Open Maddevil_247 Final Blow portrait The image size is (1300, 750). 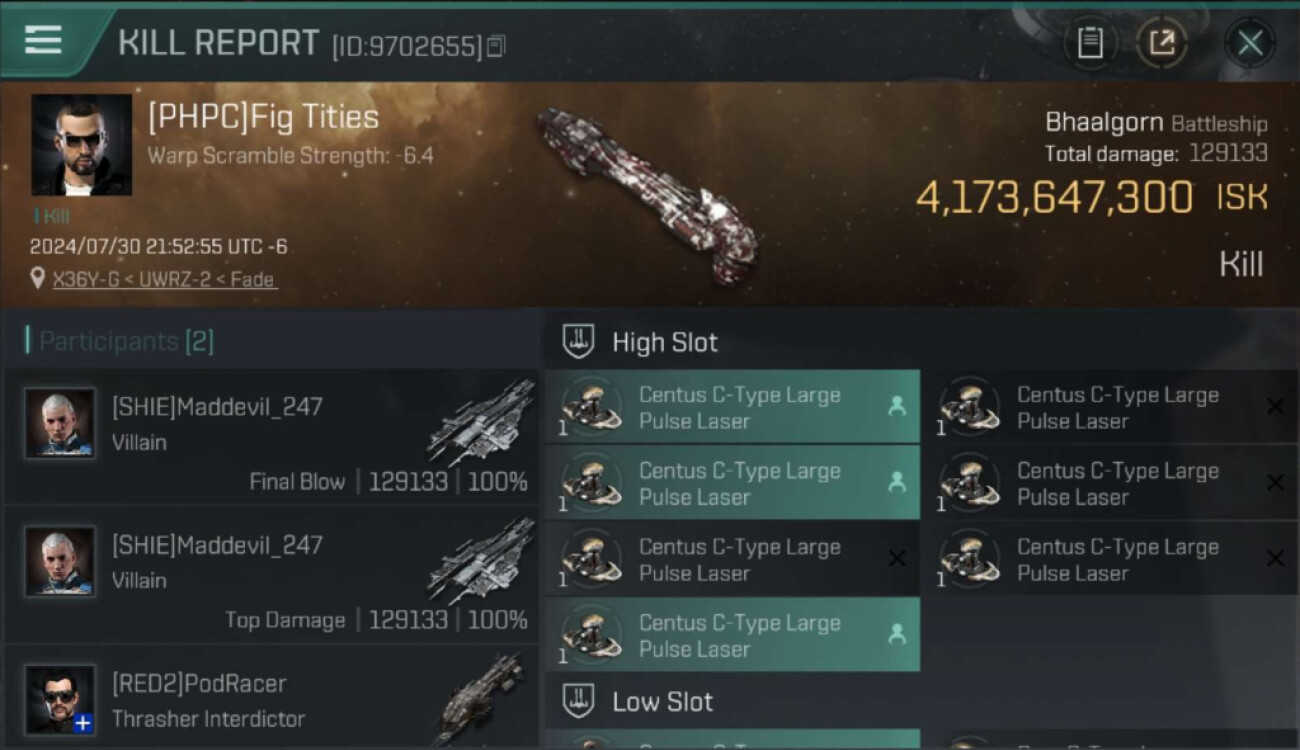60,423
